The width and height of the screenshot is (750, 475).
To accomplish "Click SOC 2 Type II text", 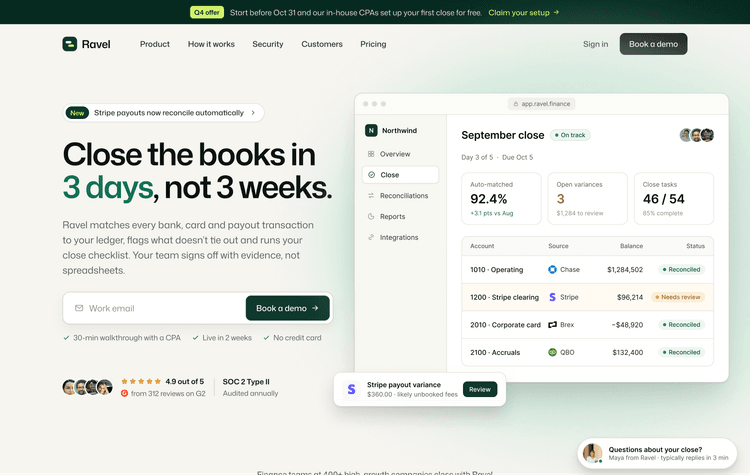I will pyautogui.click(x=246, y=381).
